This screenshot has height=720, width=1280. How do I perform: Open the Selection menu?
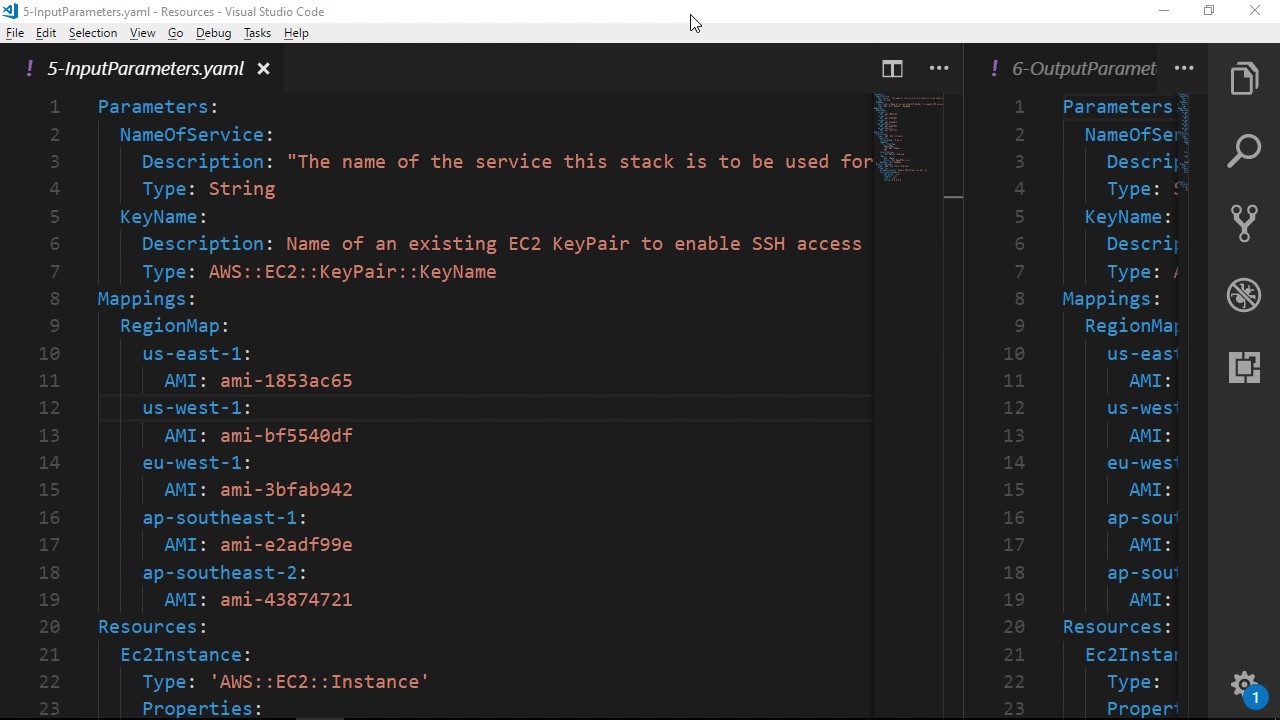[93, 33]
